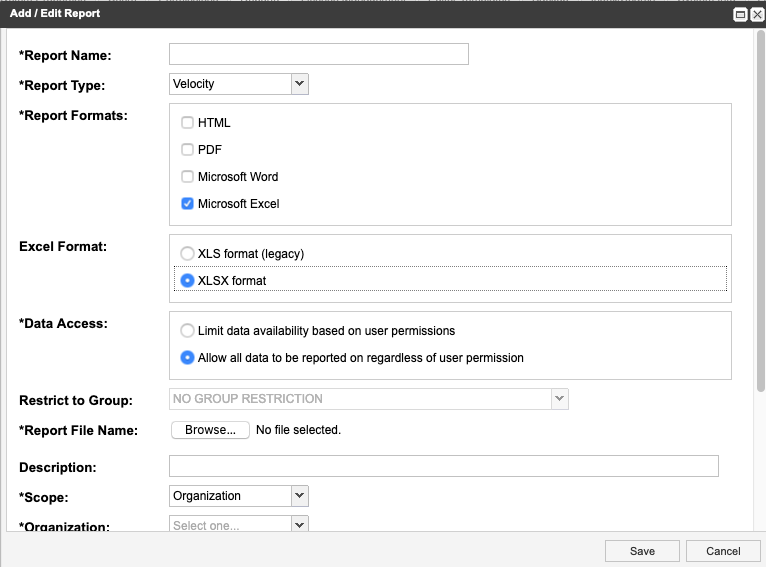766x567 pixels.
Task: Open the Restrict to Group dropdown
Action: (369, 399)
